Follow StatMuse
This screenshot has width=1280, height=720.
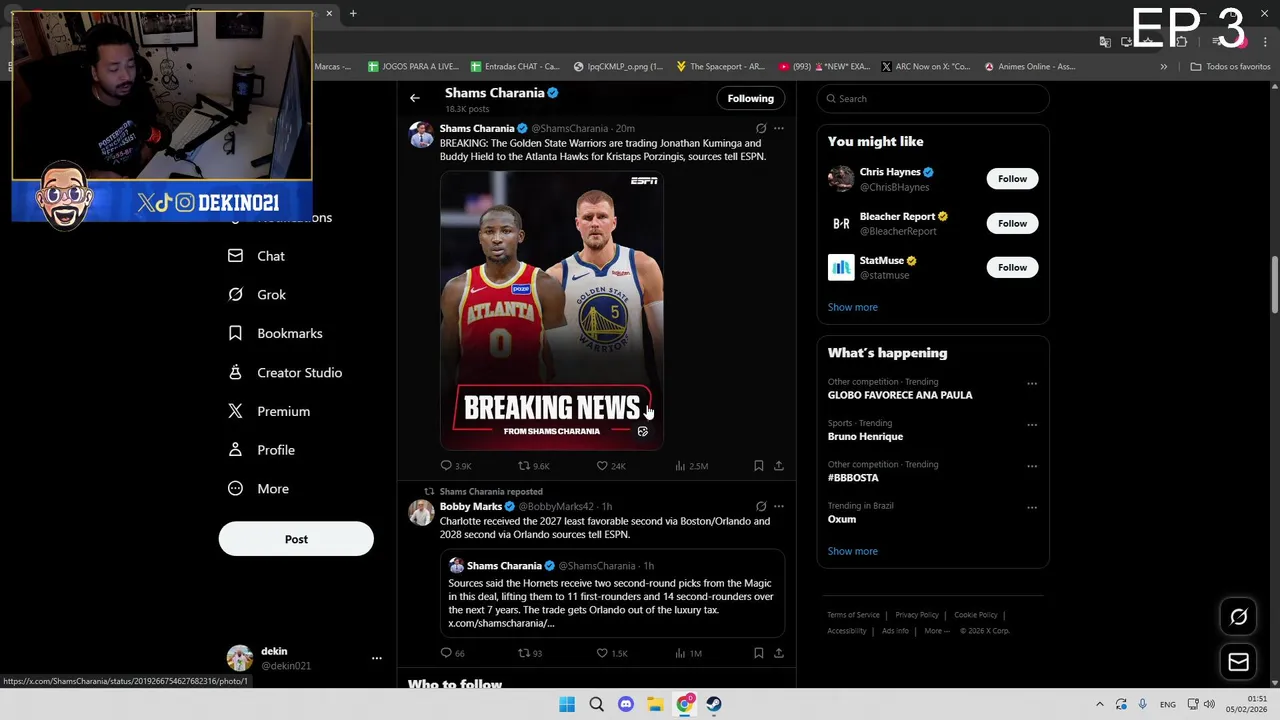(1012, 267)
